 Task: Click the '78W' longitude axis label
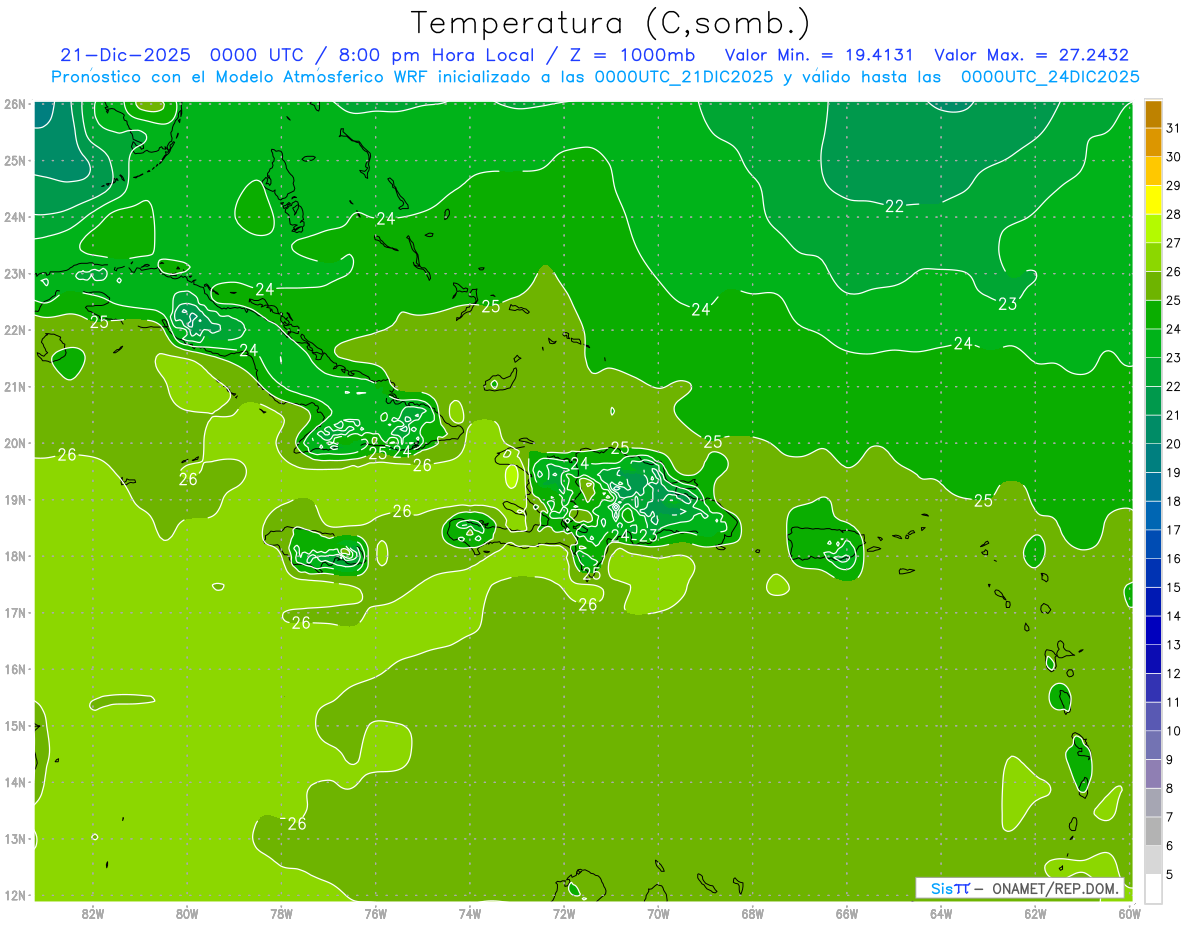(281, 913)
